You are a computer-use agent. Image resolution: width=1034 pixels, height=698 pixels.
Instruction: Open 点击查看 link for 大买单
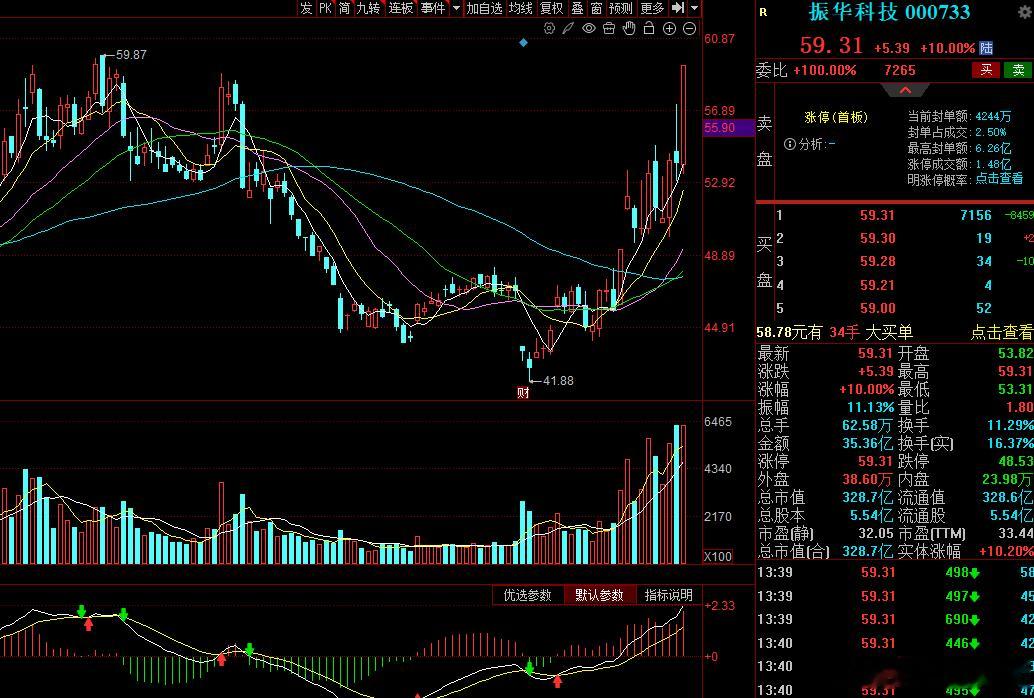click(1001, 332)
